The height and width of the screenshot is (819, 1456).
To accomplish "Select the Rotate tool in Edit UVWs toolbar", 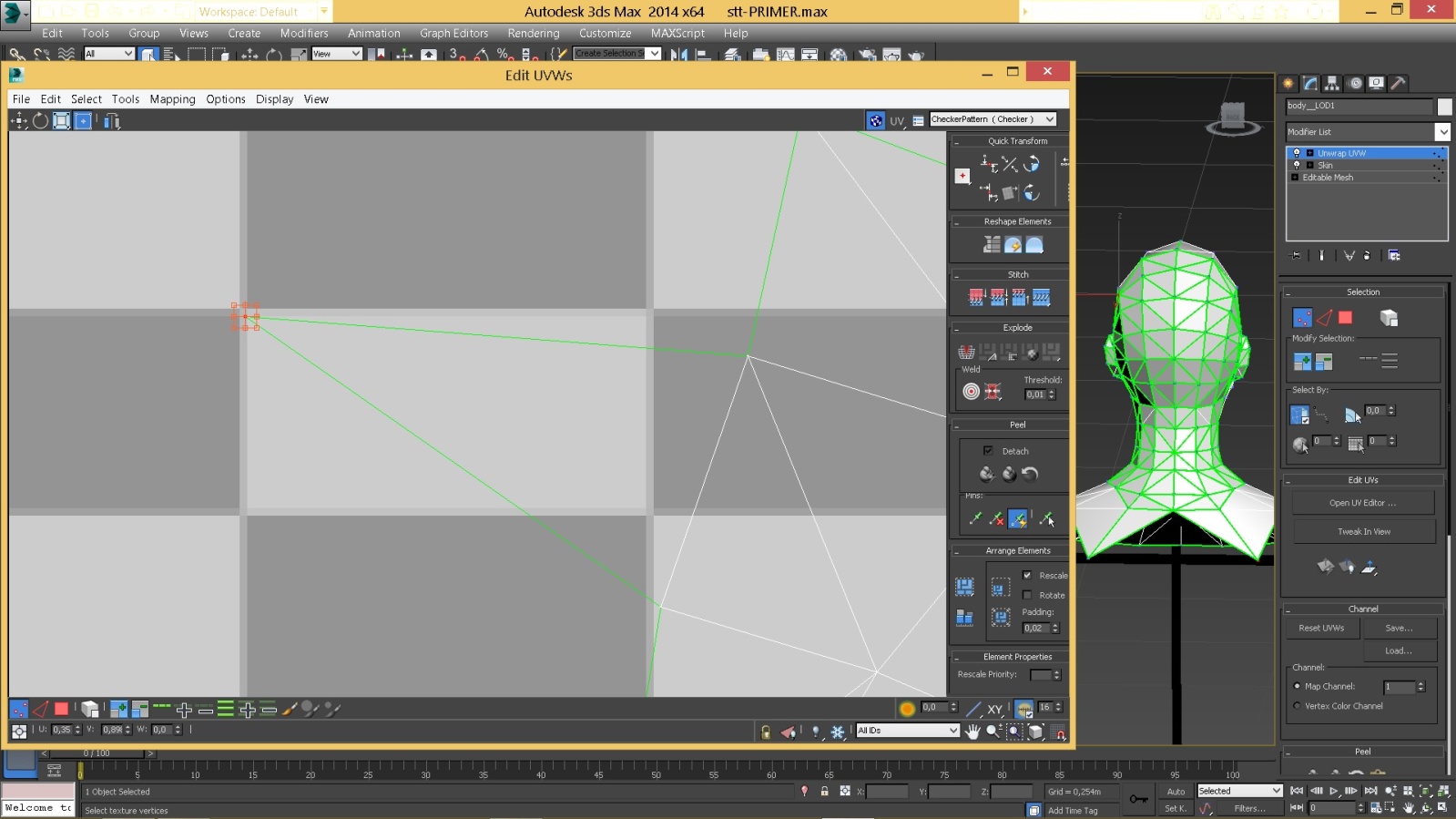I will 40,121.
